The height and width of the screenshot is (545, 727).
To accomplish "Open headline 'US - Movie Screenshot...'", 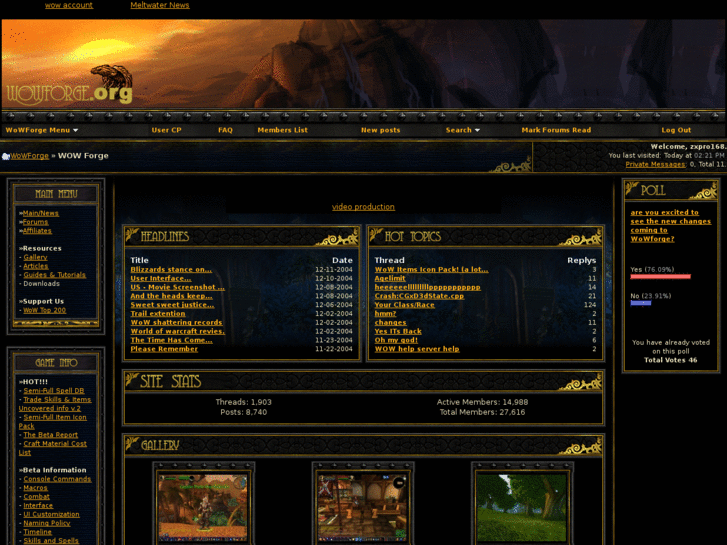I will coord(178,287).
